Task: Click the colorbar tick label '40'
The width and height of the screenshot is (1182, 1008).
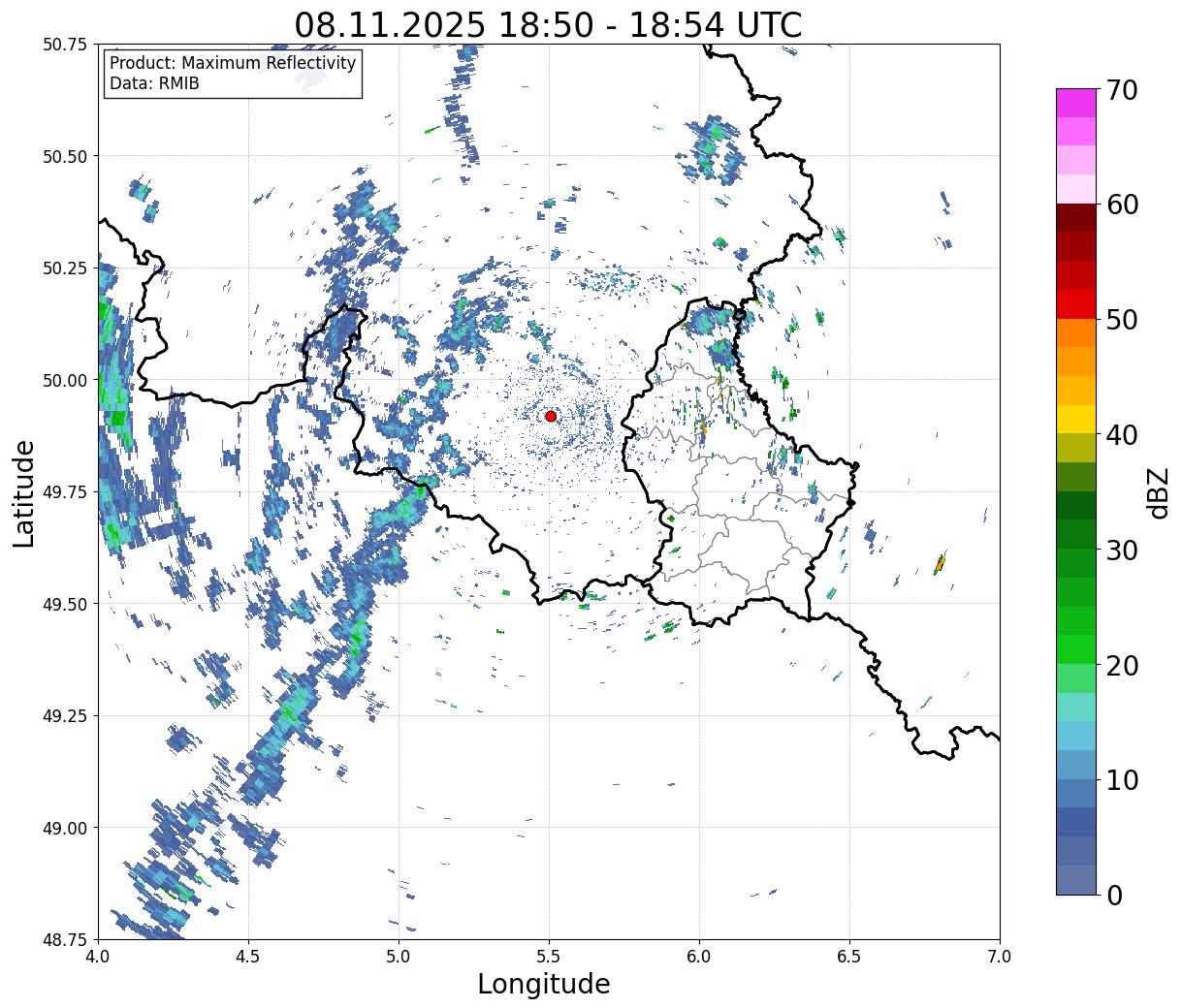Action: (1122, 434)
